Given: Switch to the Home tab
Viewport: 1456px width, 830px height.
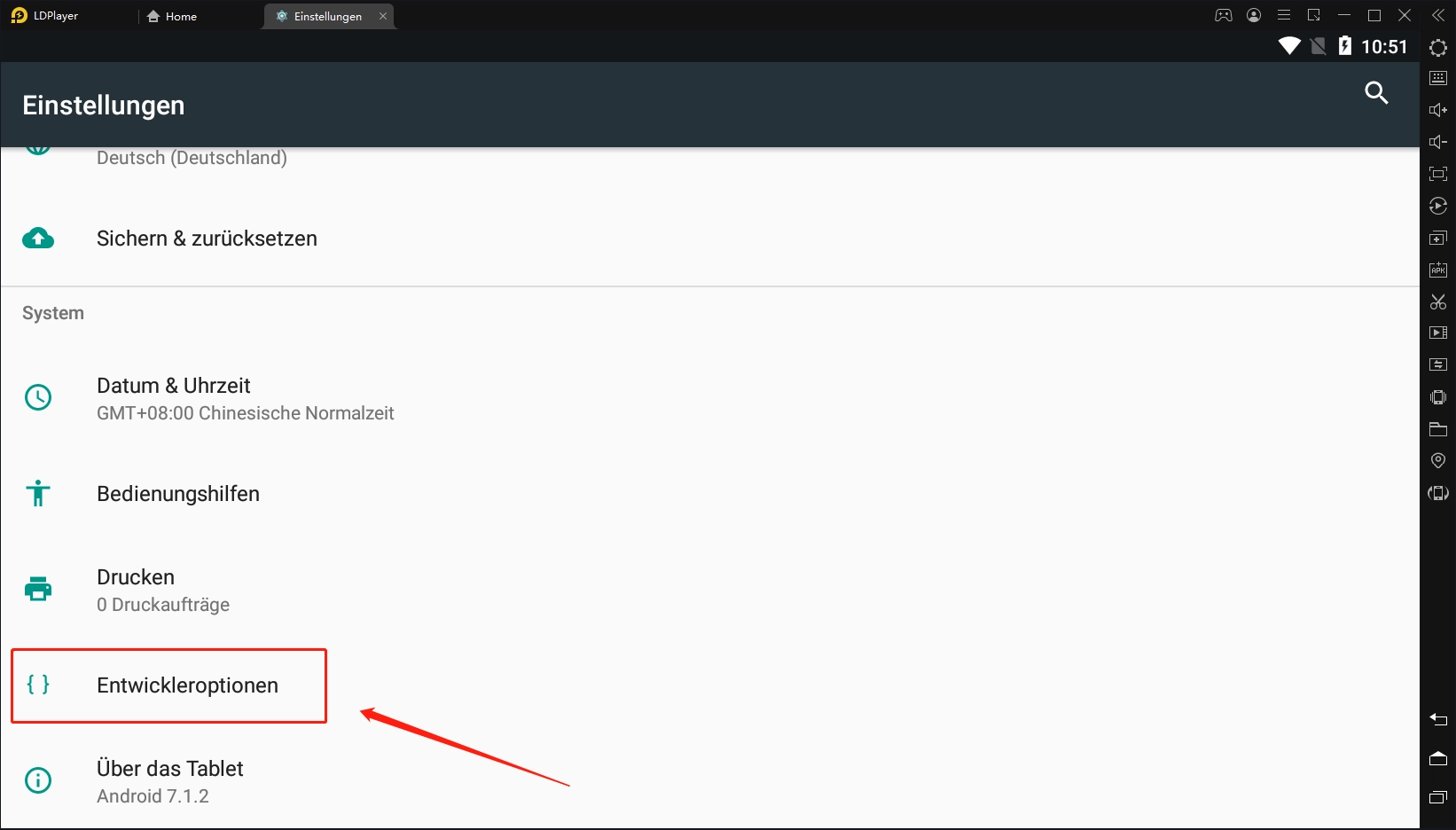Looking at the screenshot, I should point(172,16).
